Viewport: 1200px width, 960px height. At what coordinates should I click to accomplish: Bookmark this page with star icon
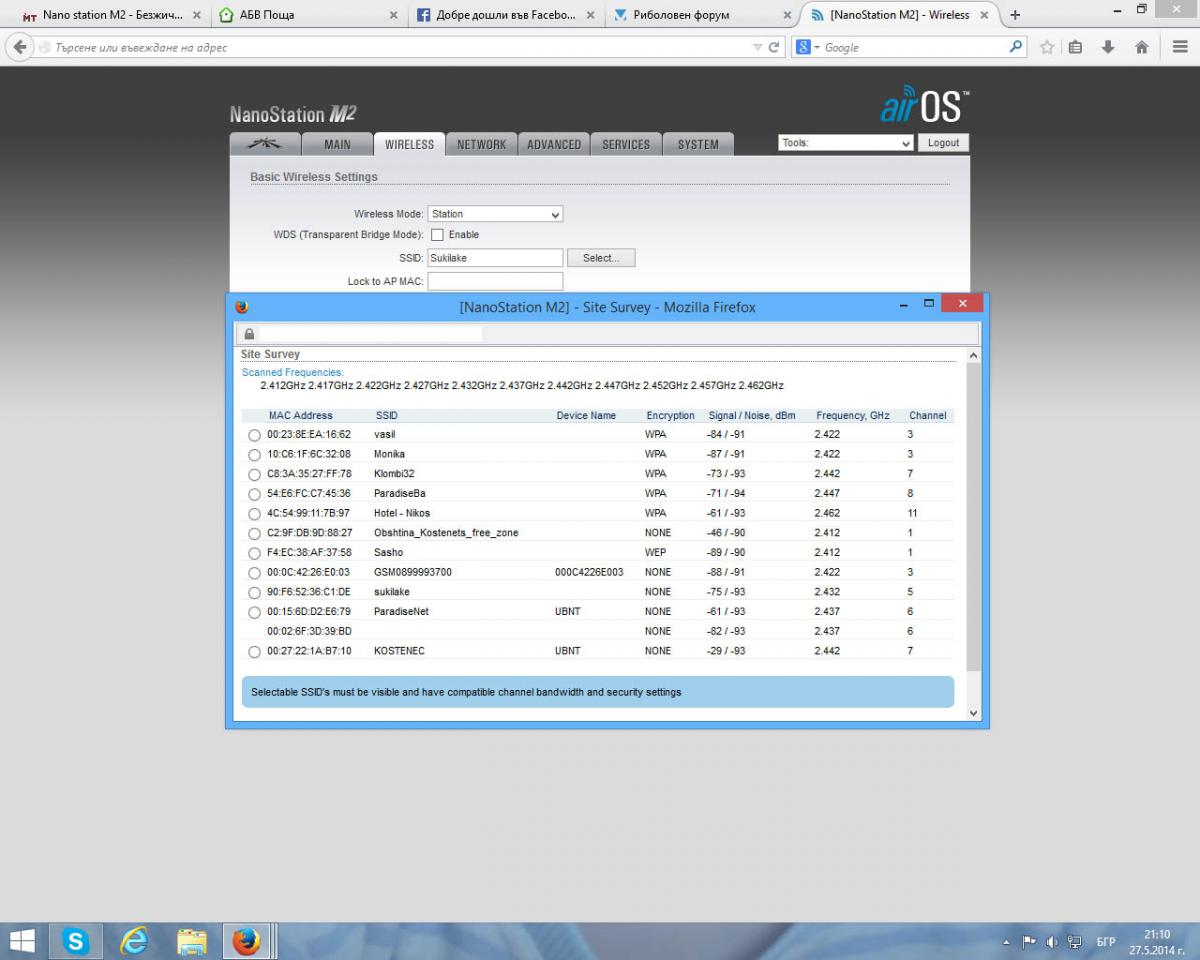[1047, 47]
